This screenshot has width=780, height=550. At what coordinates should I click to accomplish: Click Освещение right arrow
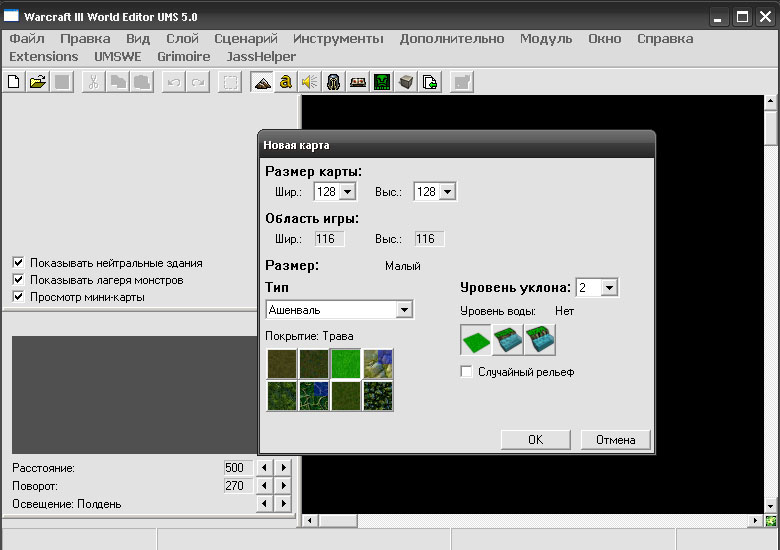tap(284, 503)
